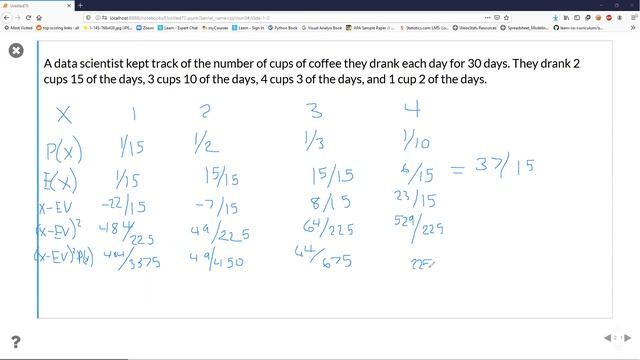Screen dimensions: 640x360
Task: Click the Pocket save icon
Action: tap(497, 18)
